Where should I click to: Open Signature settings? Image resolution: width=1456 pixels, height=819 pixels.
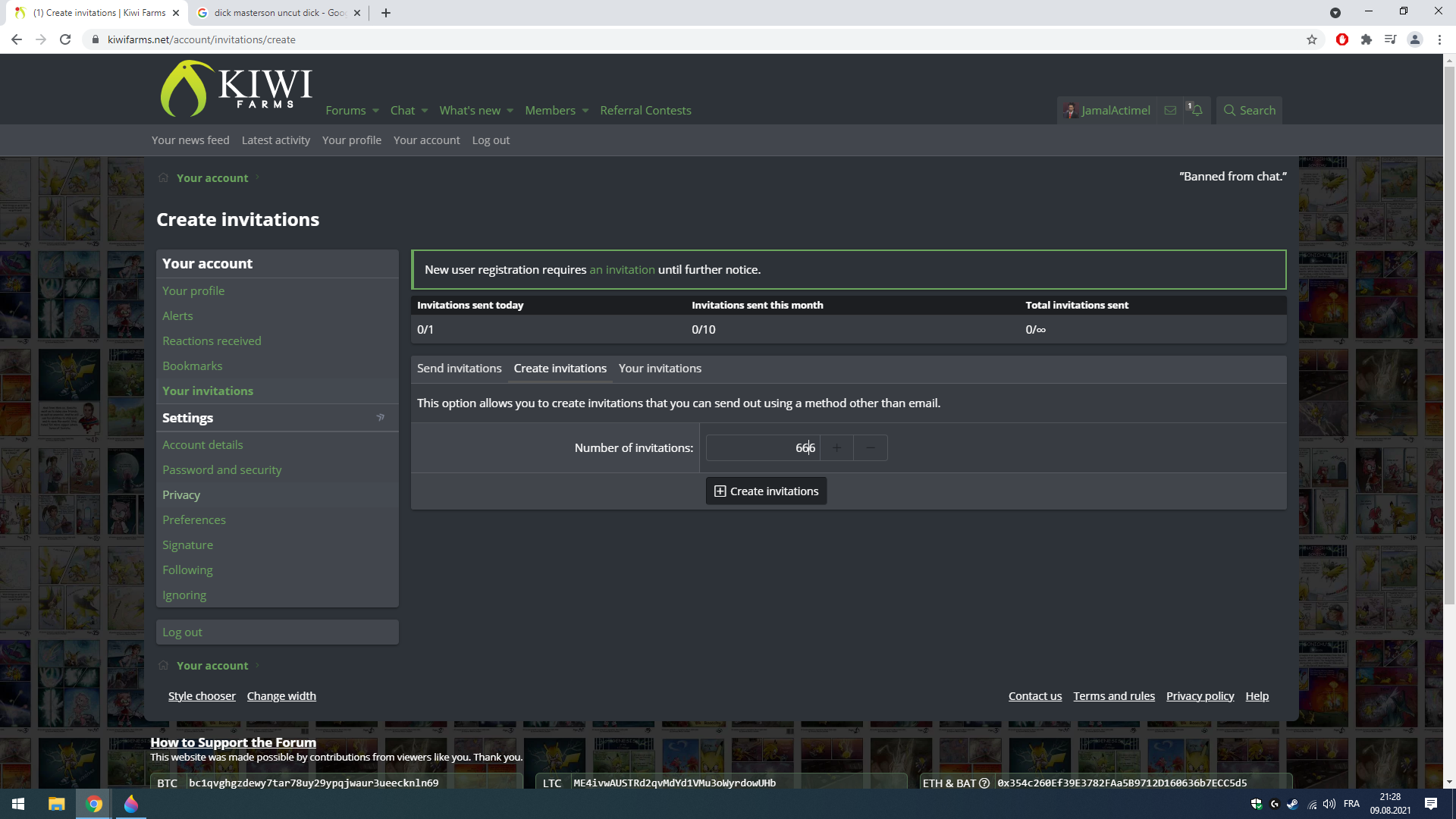[187, 545]
